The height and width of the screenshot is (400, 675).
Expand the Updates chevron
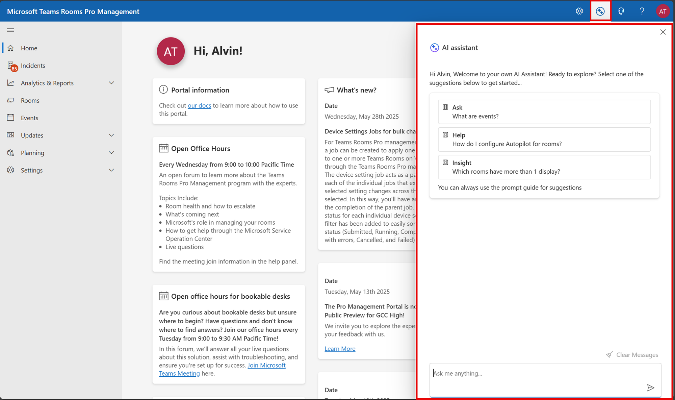click(x=111, y=136)
